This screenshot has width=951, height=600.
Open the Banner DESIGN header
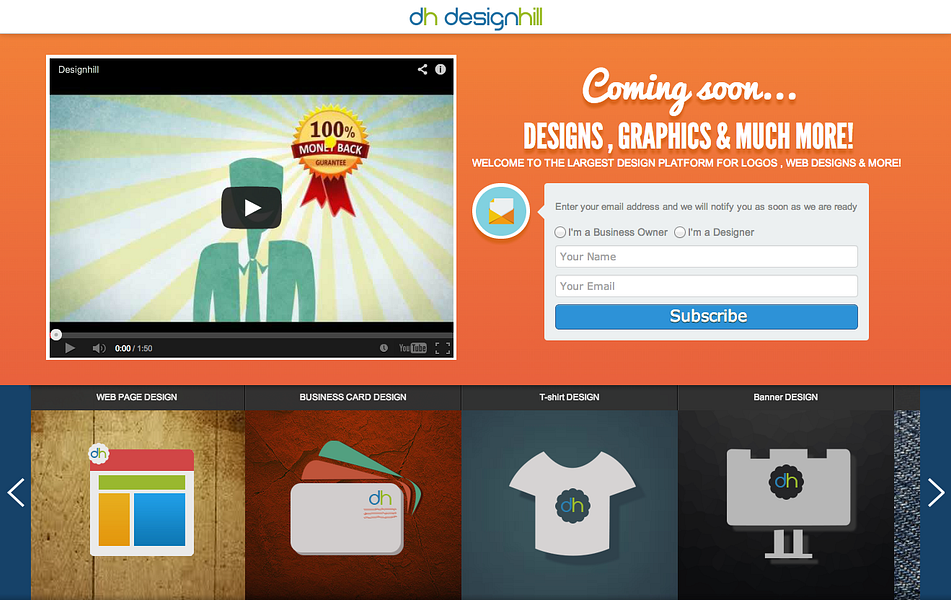(x=785, y=397)
